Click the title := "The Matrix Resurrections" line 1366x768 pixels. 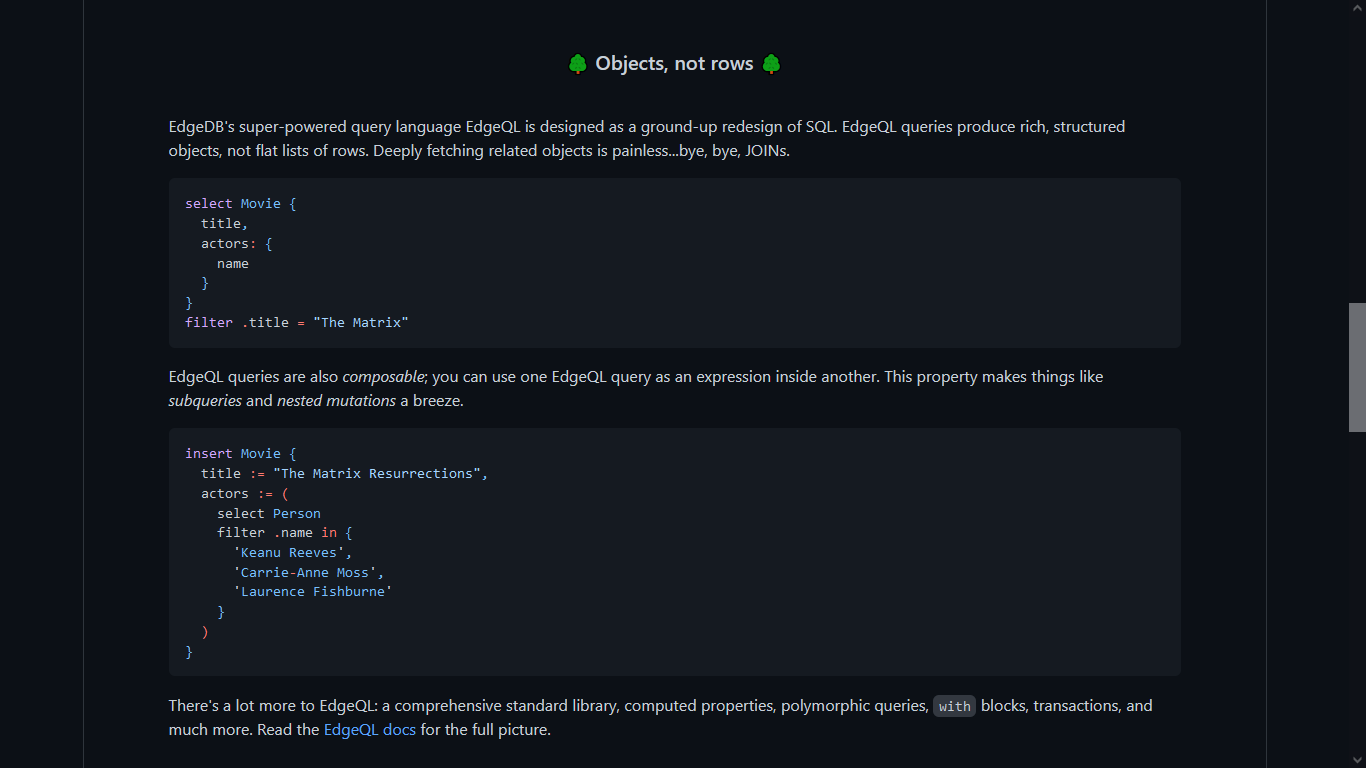[345, 474]
